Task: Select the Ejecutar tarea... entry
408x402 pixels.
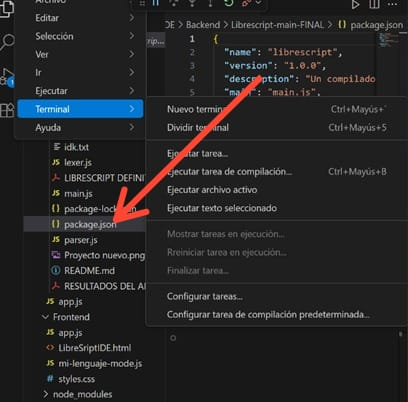Action: (277, 154)
